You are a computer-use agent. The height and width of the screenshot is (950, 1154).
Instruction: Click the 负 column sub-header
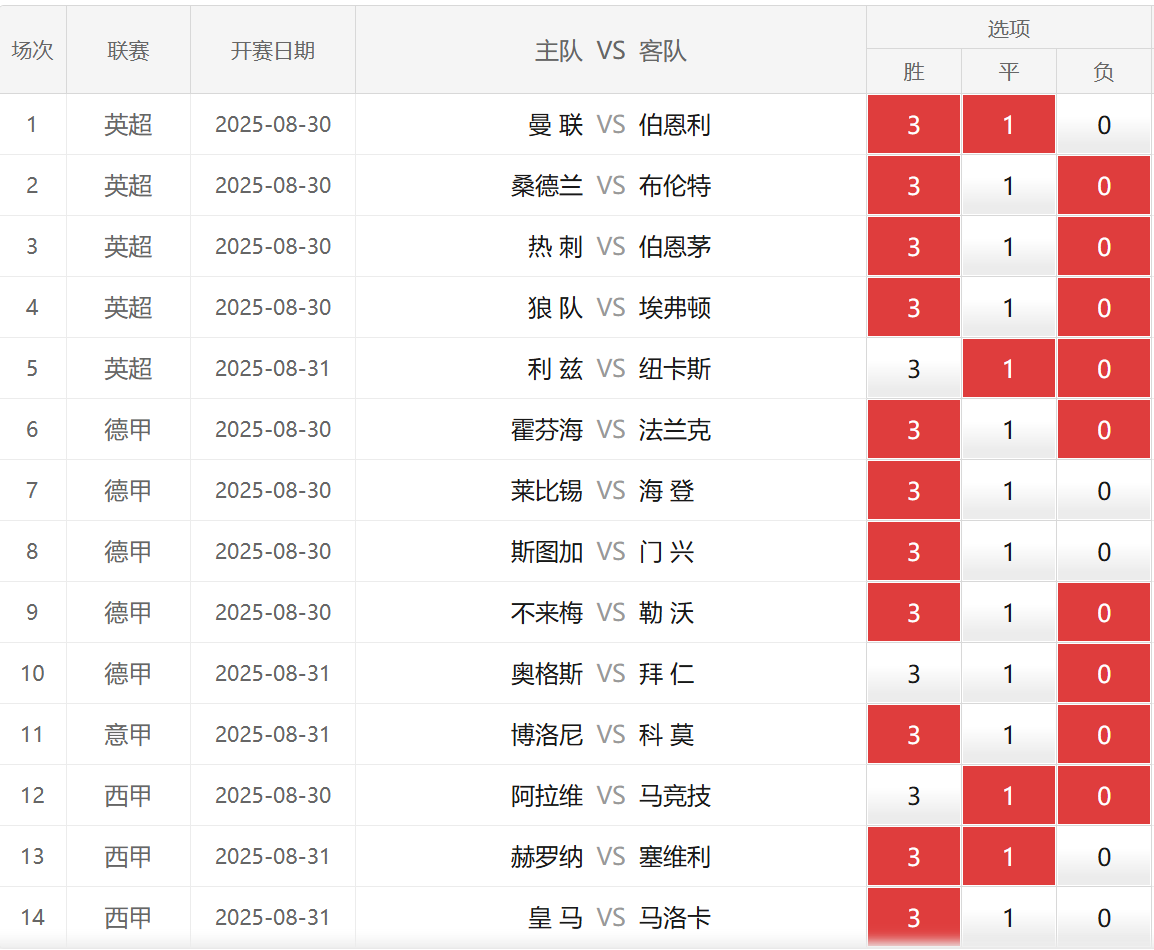1103,71
